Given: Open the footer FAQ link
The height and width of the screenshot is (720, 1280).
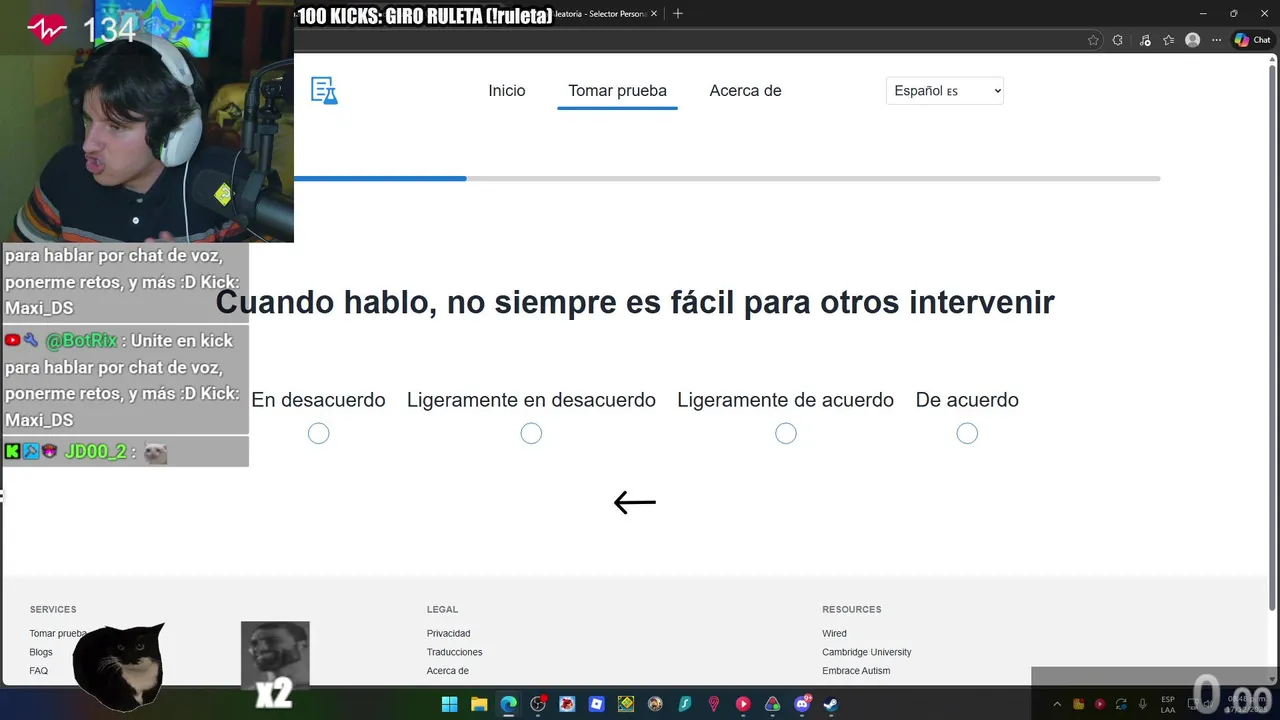Looking at the screenshot, I should point(38,671).
